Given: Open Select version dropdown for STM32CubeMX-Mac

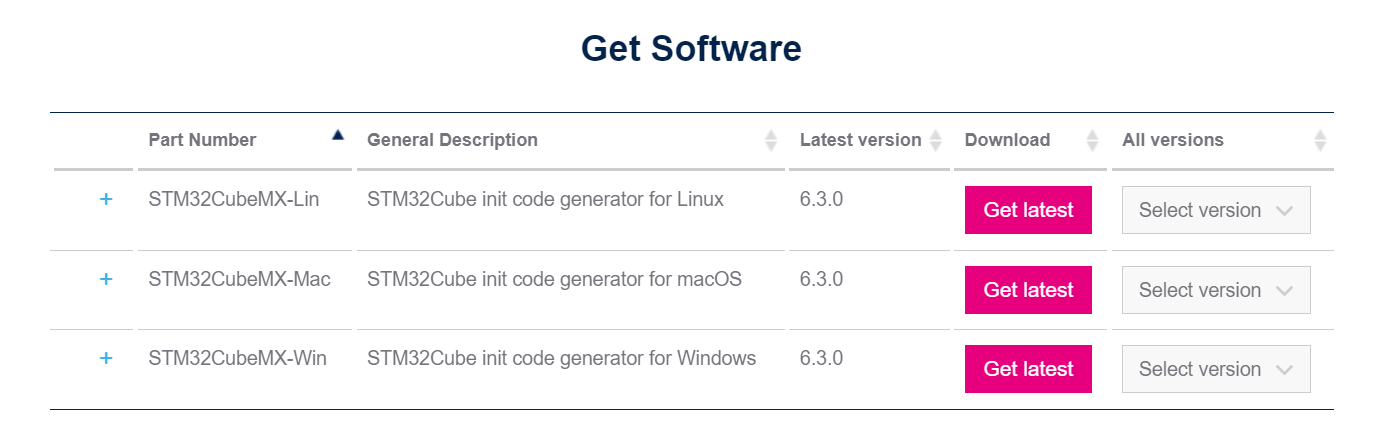Looking at the screenshot, I should (1216, 290).
